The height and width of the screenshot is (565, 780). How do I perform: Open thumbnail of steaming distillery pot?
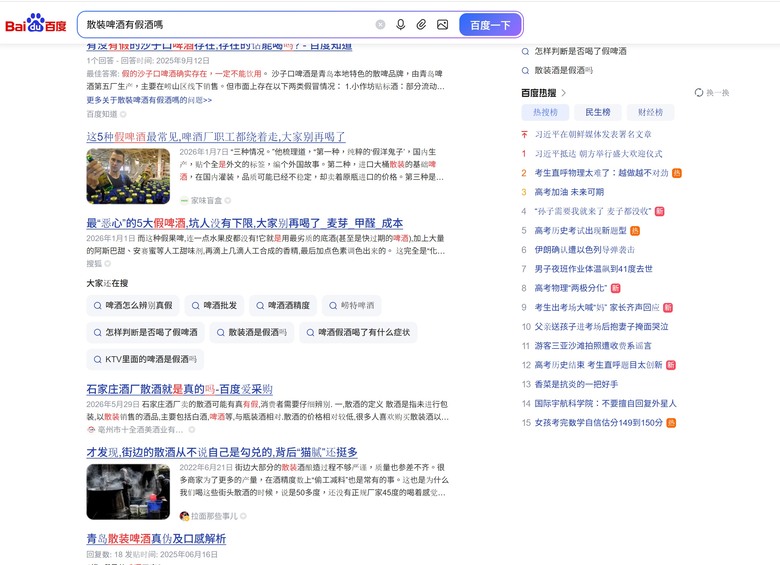pos(128,492)
